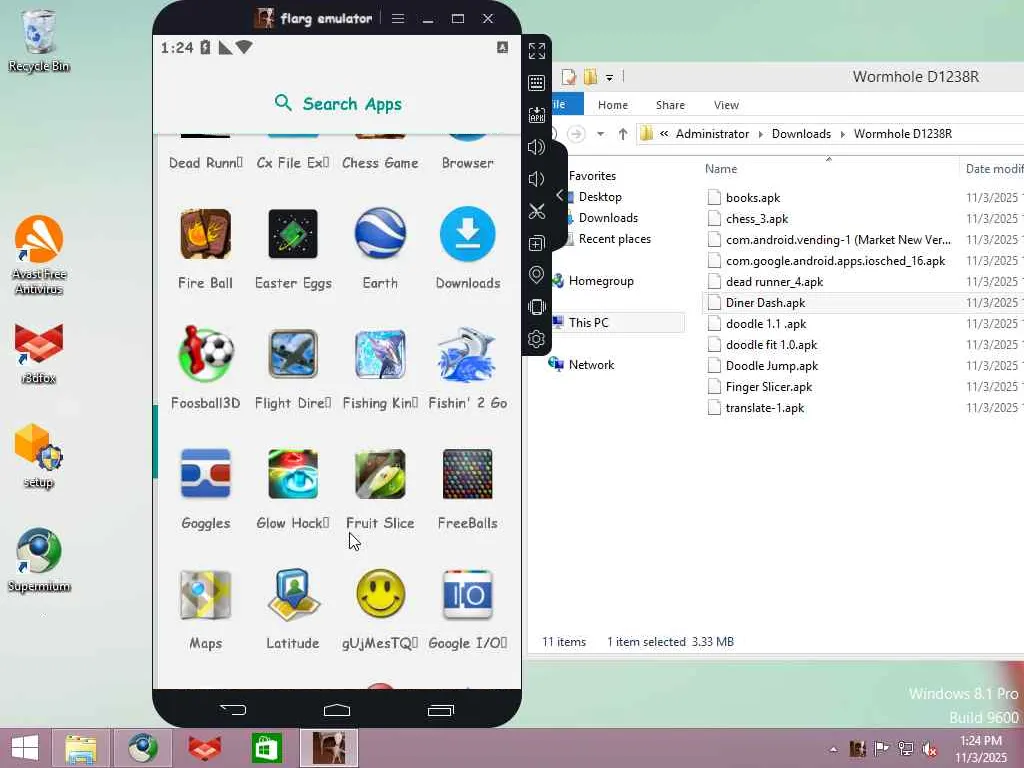Decrease emulator volume with speaker-down icon
This screenshot has height=768, width=1024.
pos(537,179)
